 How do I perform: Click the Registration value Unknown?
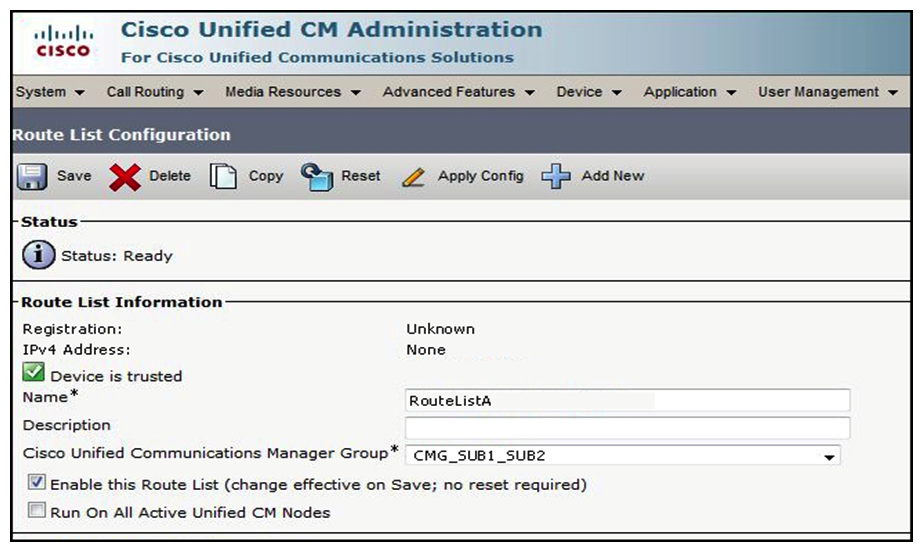tap(440, 329)
